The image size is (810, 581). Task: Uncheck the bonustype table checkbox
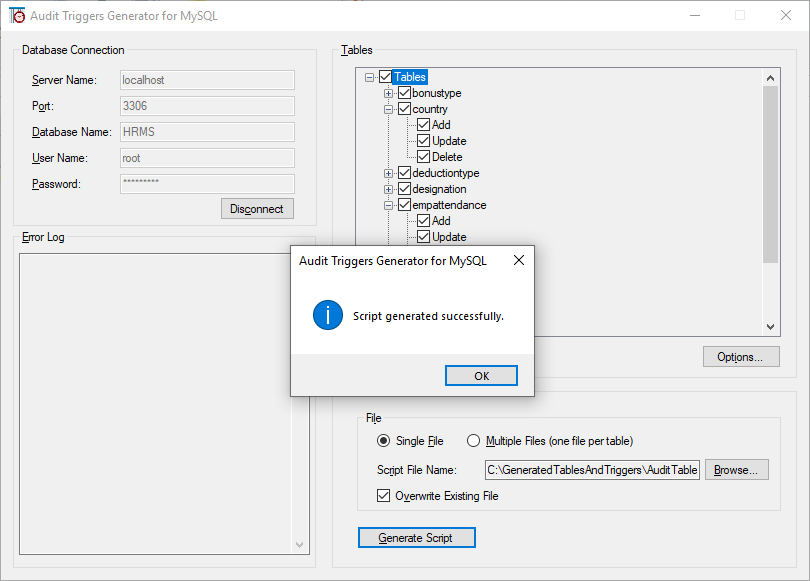(x=406, y=92)
